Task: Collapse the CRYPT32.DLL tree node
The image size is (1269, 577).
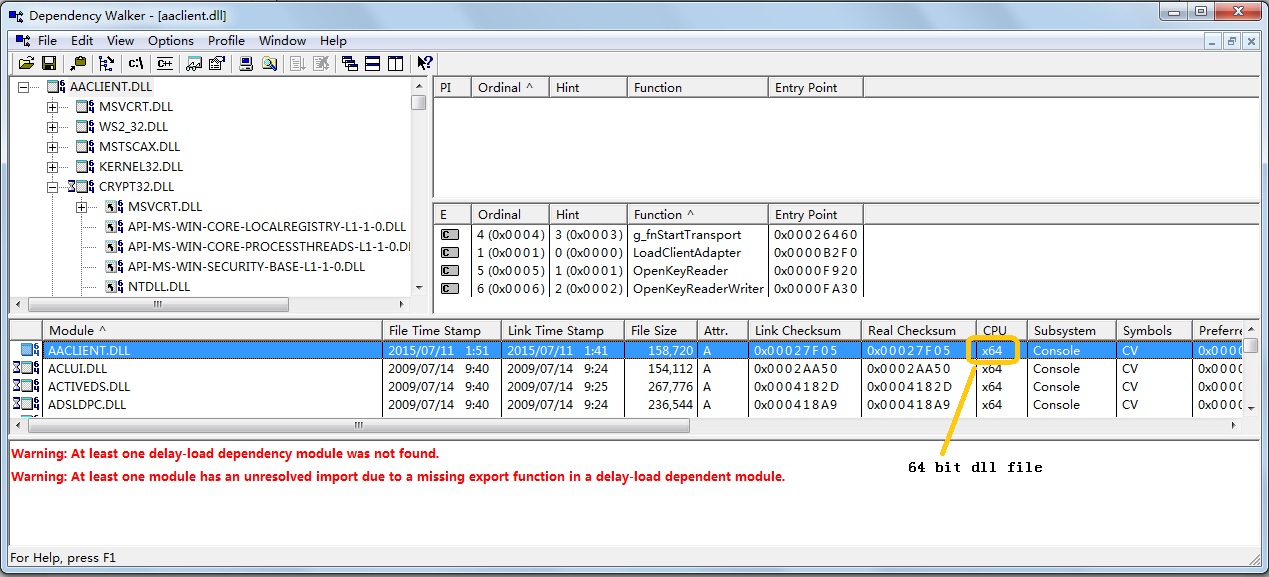Action: pyautogui.click(x=52, y=187)
